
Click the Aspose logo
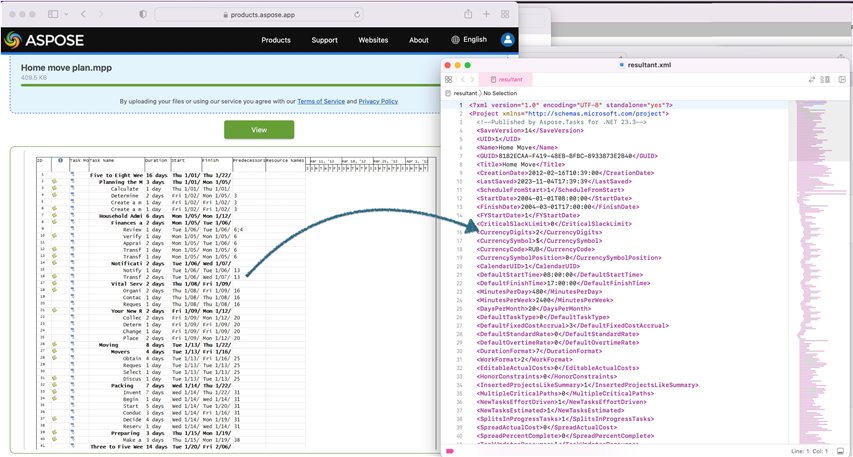point(44,40)
